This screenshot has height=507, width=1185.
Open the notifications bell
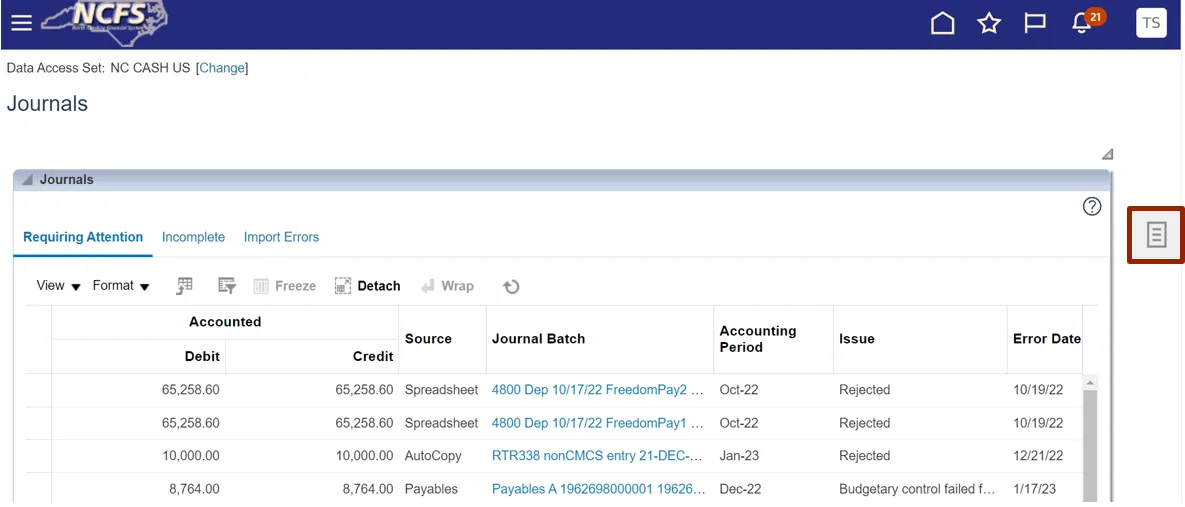pyautogui.click(x=1082, y=23)
